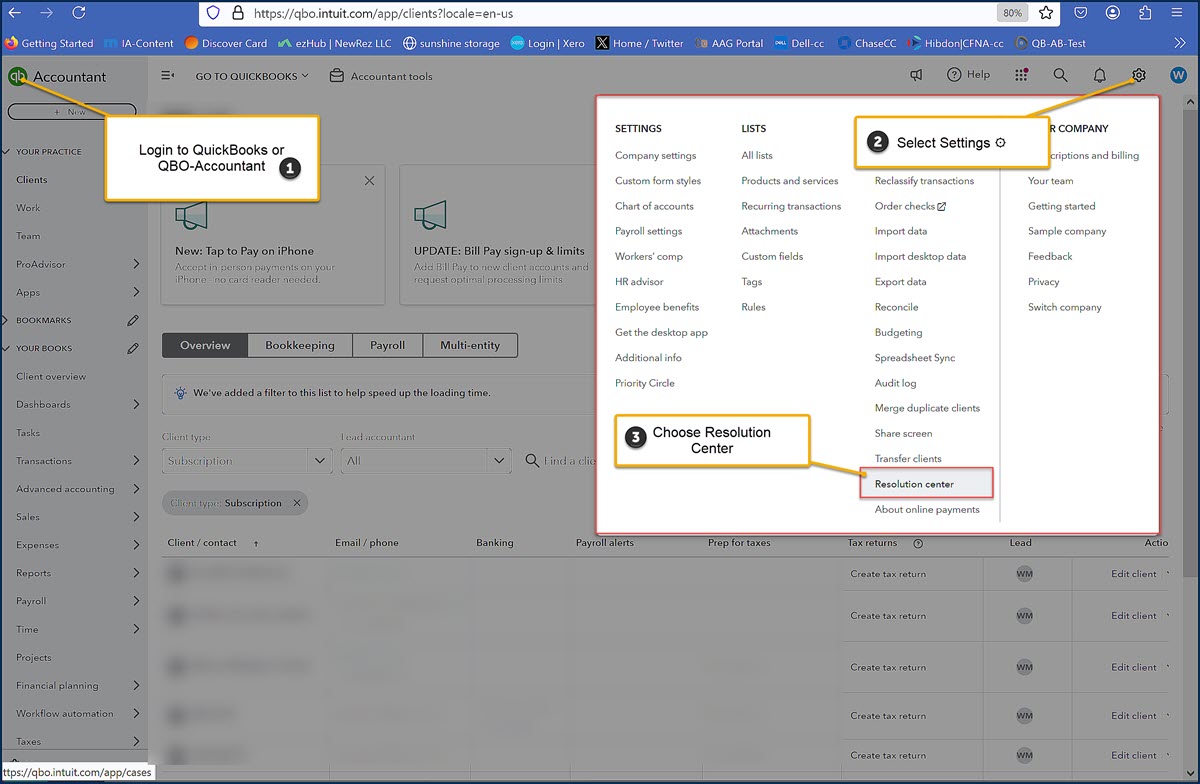
Task: Click the Settings gear icon
Action: click(1138, 75)
